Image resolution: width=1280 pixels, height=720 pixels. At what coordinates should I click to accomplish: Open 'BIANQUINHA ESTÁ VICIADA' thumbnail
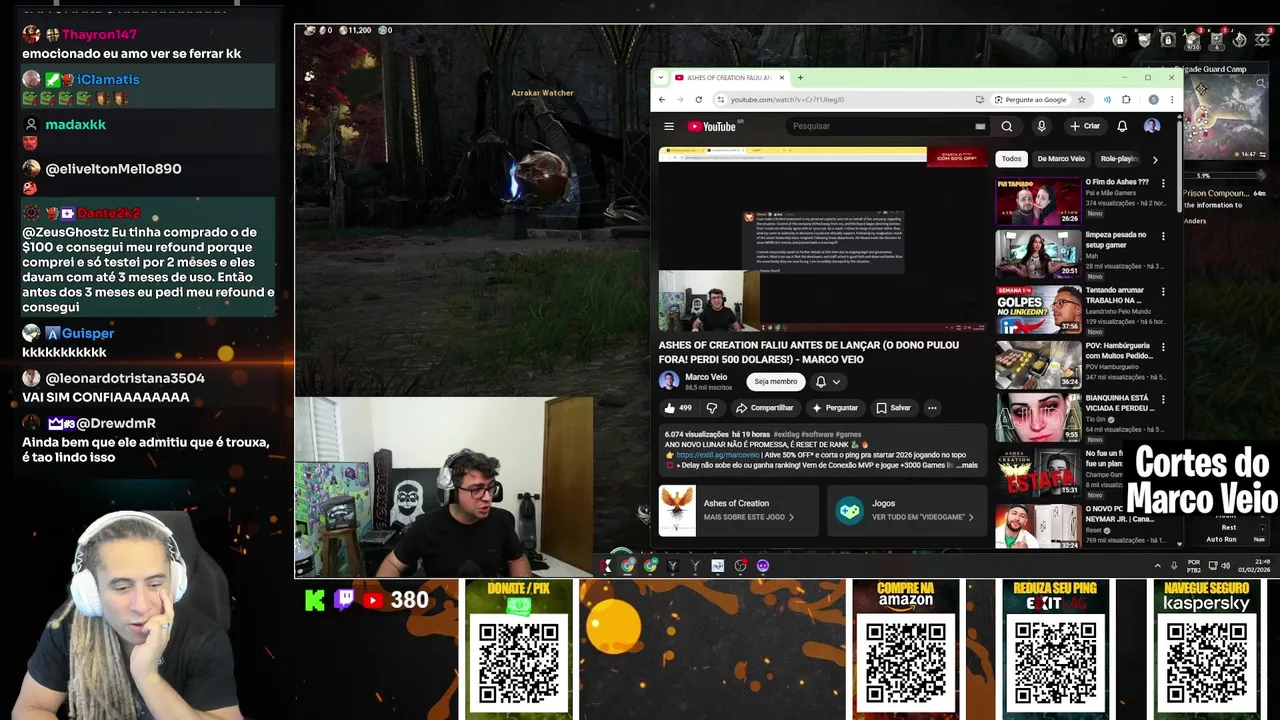pyautogui.click(x=1038, y=417)
